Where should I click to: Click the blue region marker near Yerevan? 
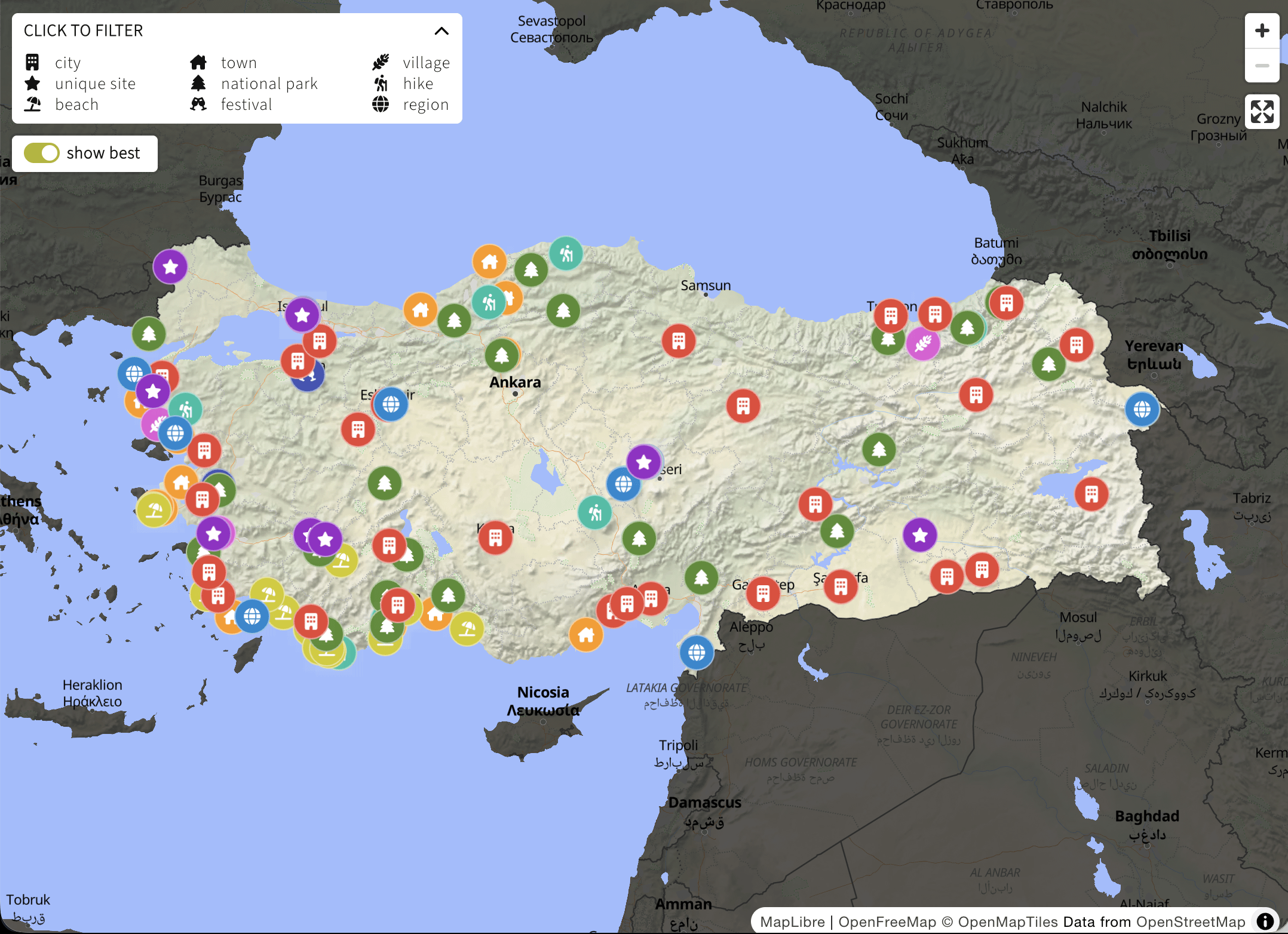pyautogui.click(x=1142, y=409)
